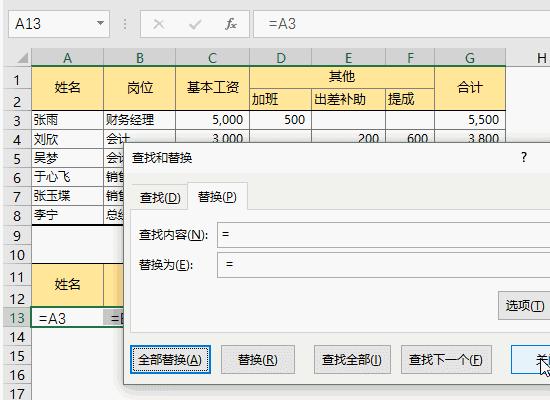Viewport: 550px width, 400px height.
Task: Select cell containing 吴梦
Action: 68,158
